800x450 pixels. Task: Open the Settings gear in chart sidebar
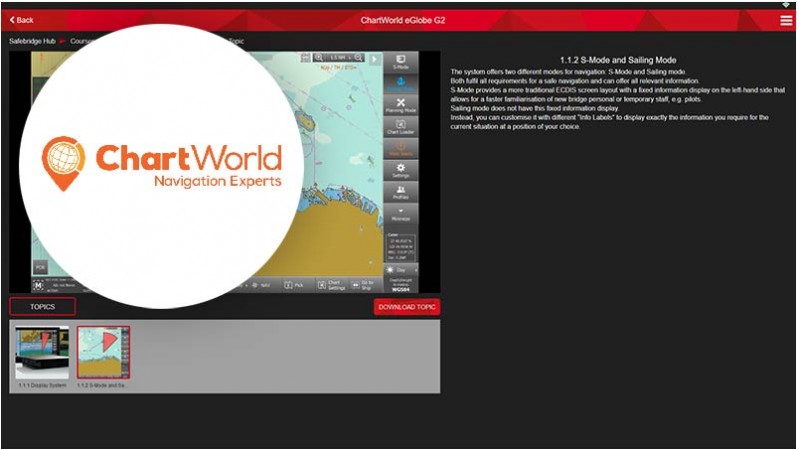400,171
